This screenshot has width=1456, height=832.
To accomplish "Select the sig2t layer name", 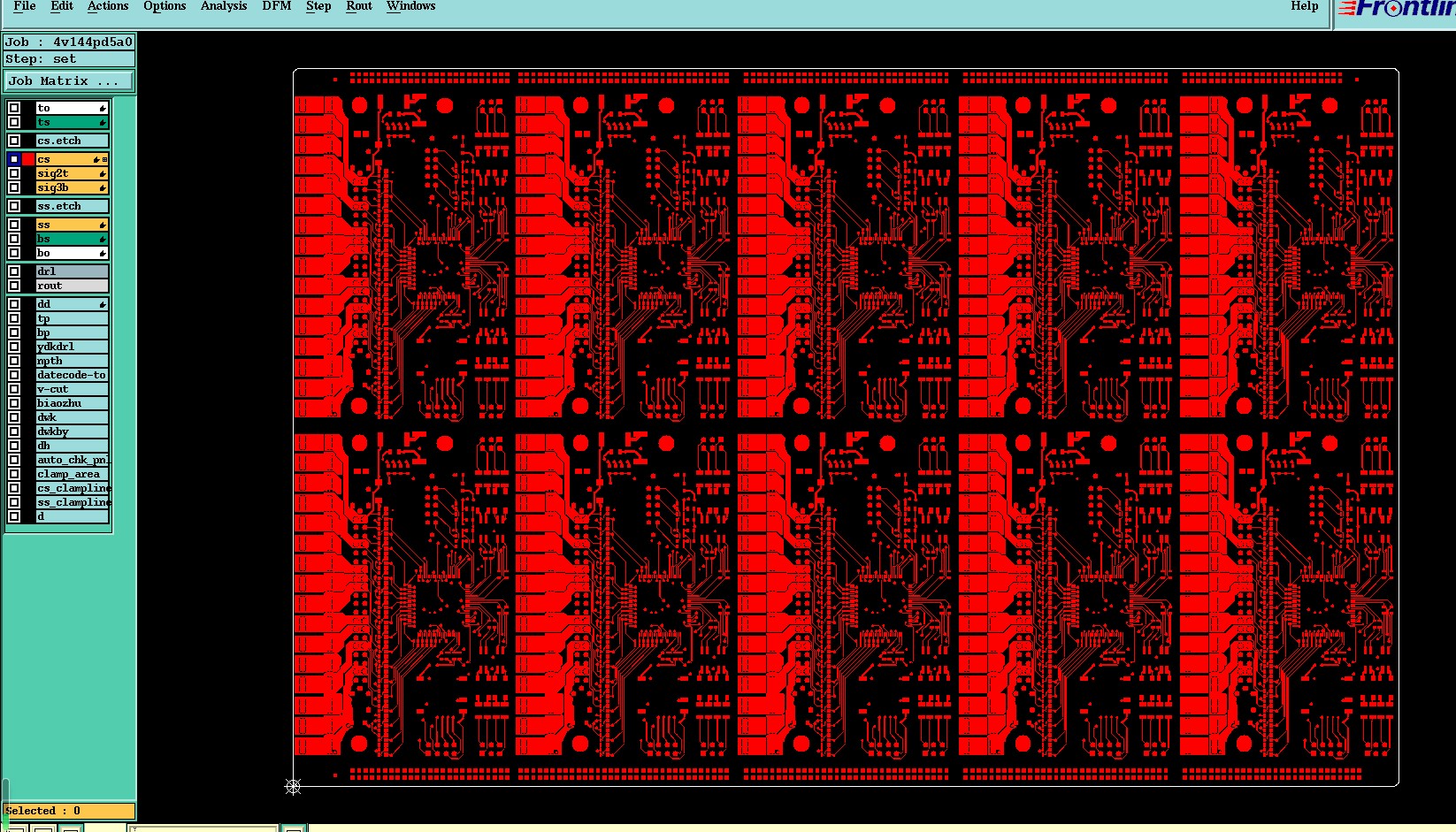I will 72,173.
